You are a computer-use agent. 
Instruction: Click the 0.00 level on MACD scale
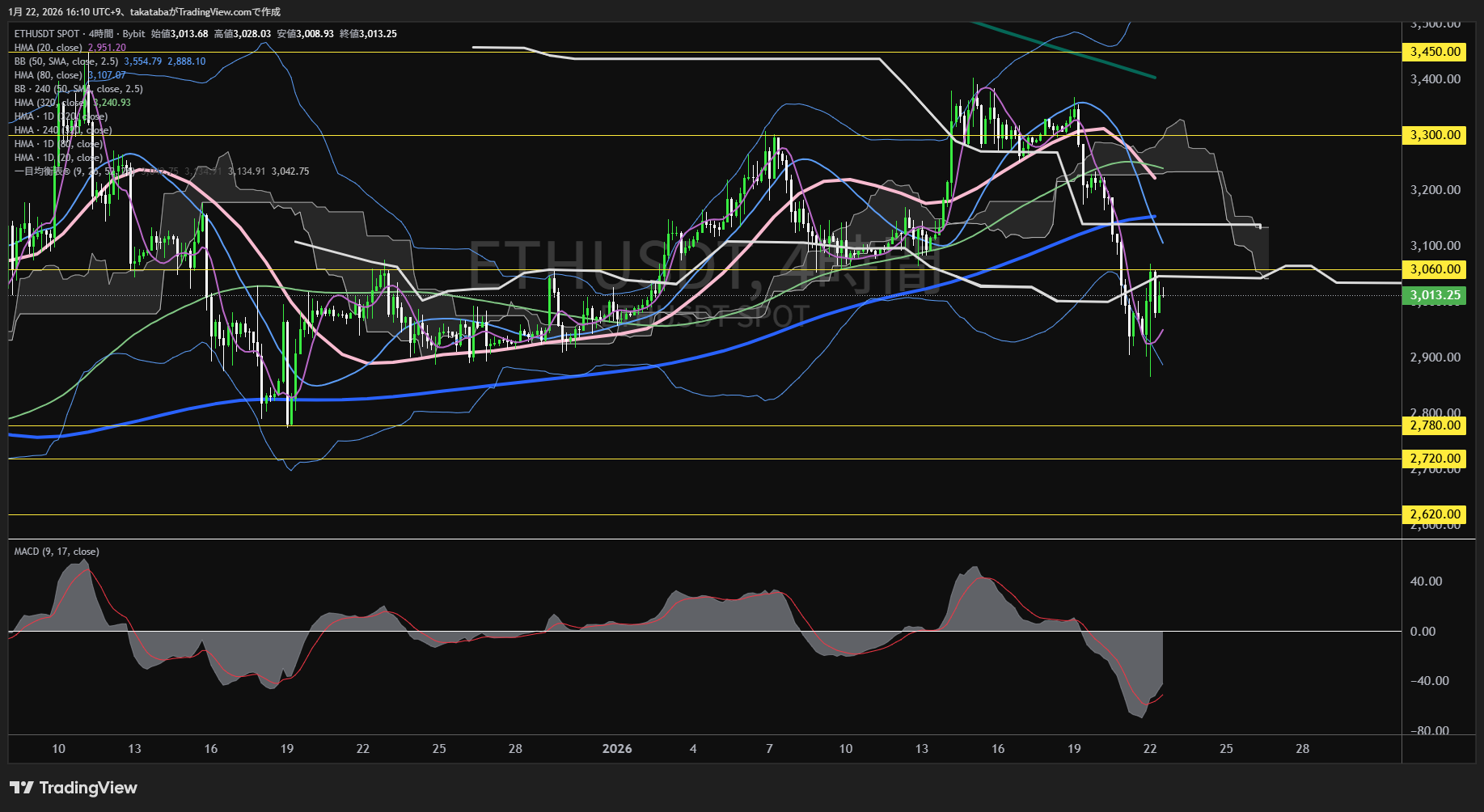pyautogui.click(x=1423, y=632)
